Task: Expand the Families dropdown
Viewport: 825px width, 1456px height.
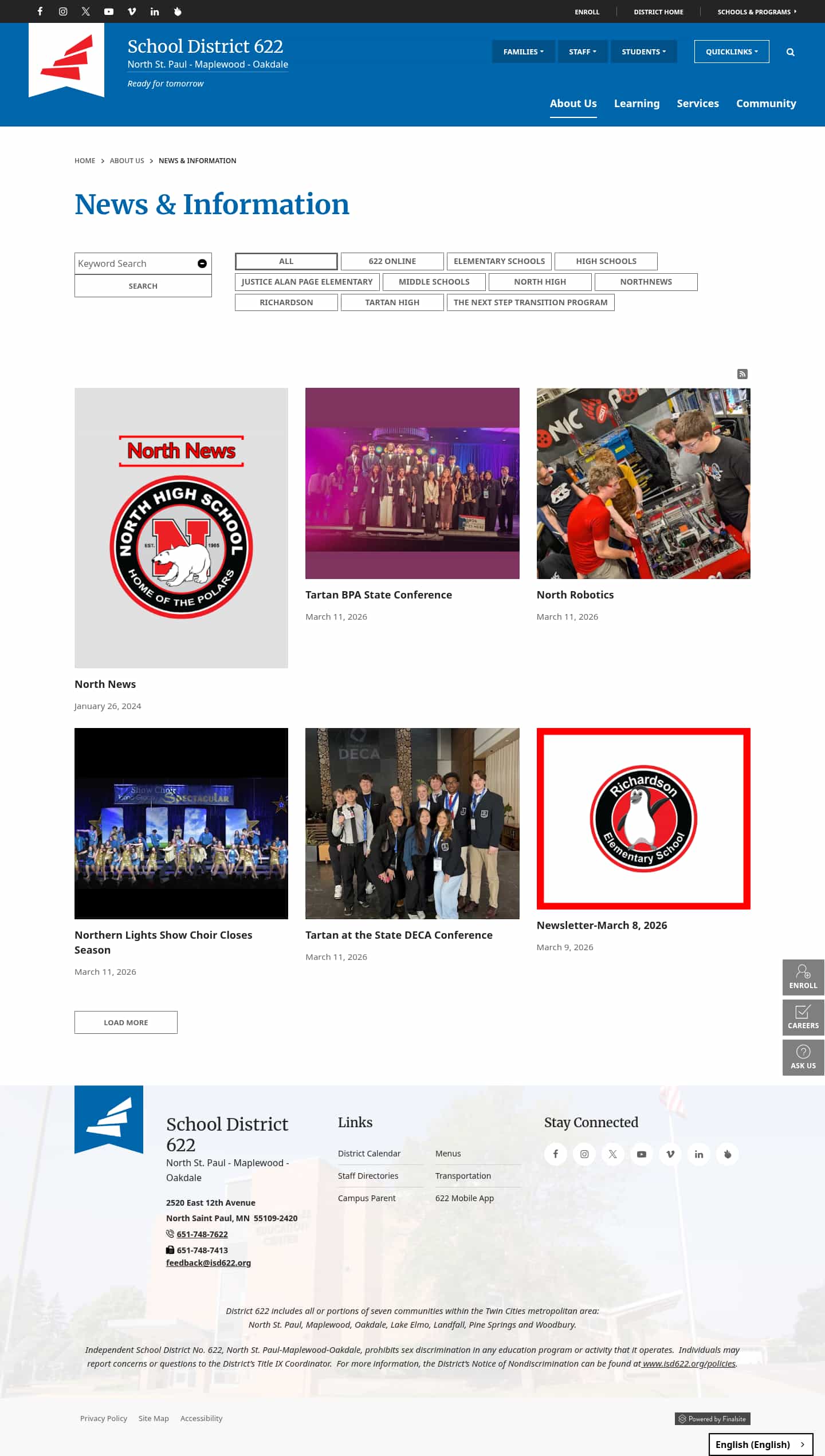Action: [524, 52]
